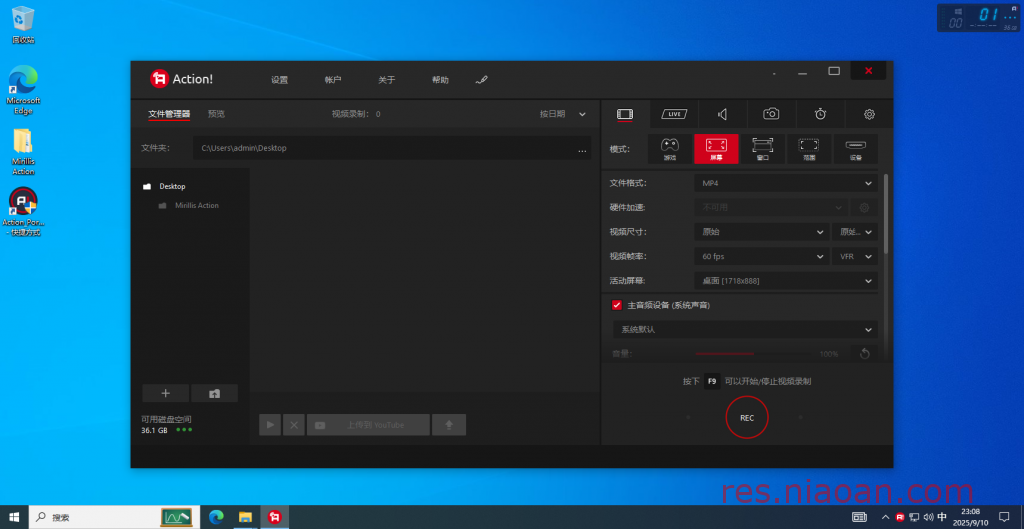Select the 屏幕 screen recording mode
1024x529 pixels.
coord(716,149)
